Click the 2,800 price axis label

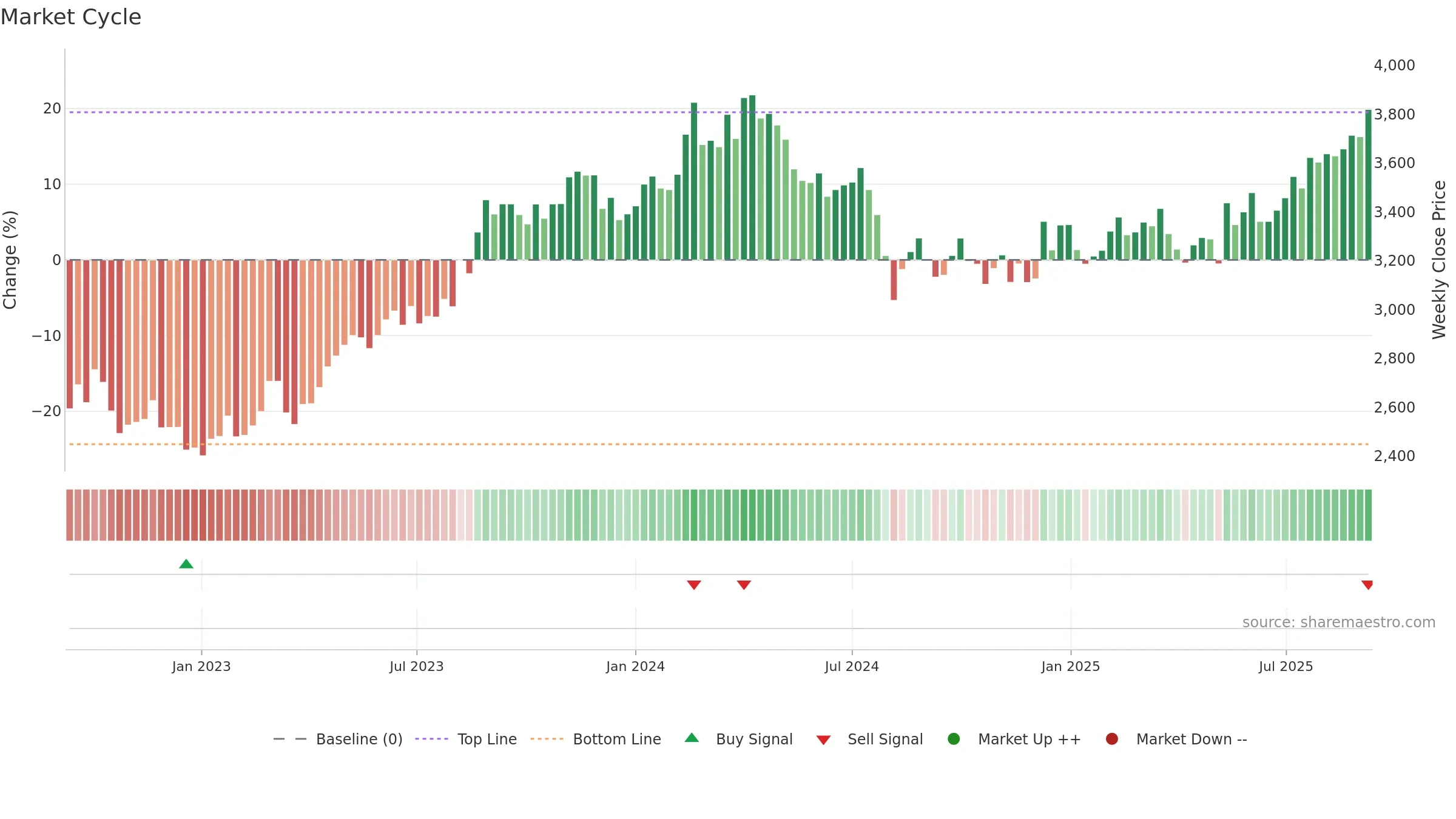[x=1394, y=359]
